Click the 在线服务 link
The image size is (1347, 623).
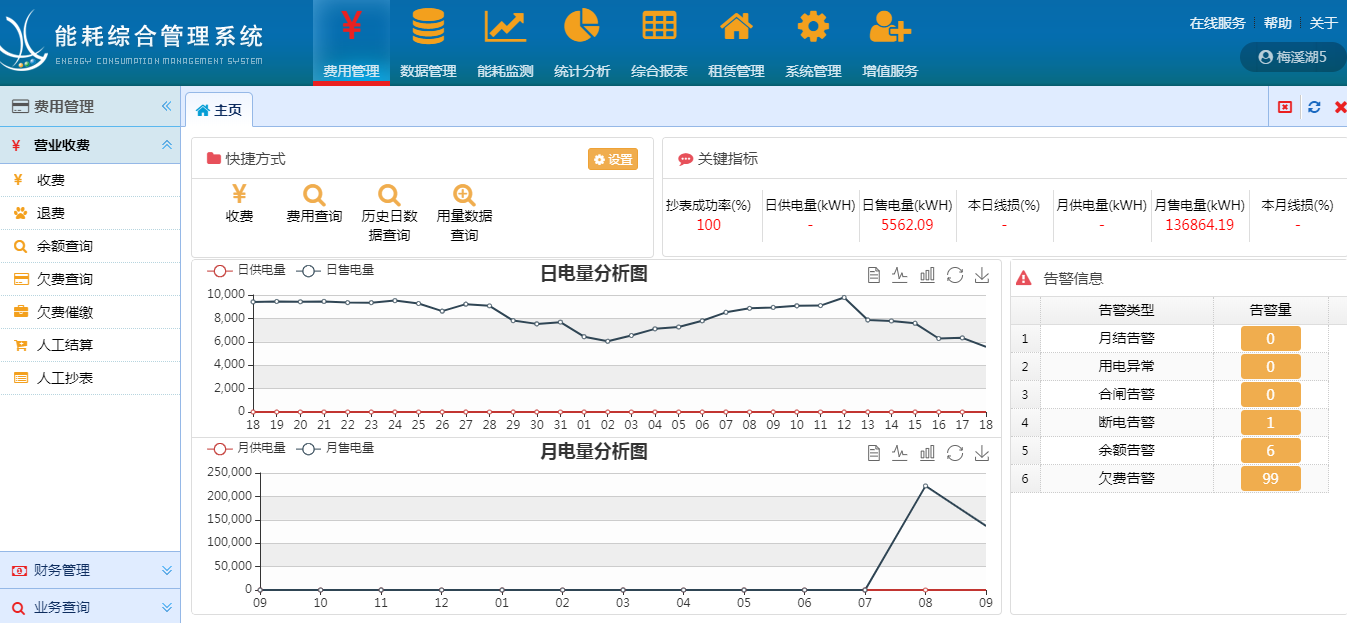[x=1217, y=23]
